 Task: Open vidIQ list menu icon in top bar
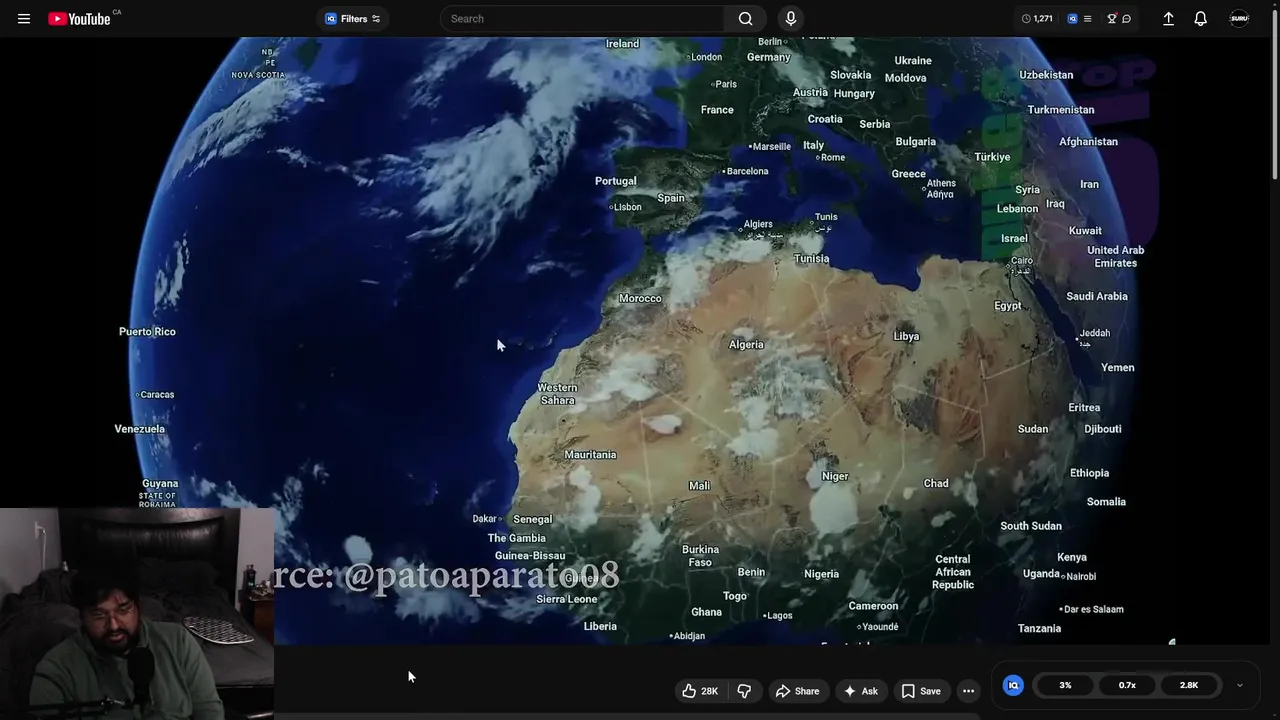(1087, 19)
